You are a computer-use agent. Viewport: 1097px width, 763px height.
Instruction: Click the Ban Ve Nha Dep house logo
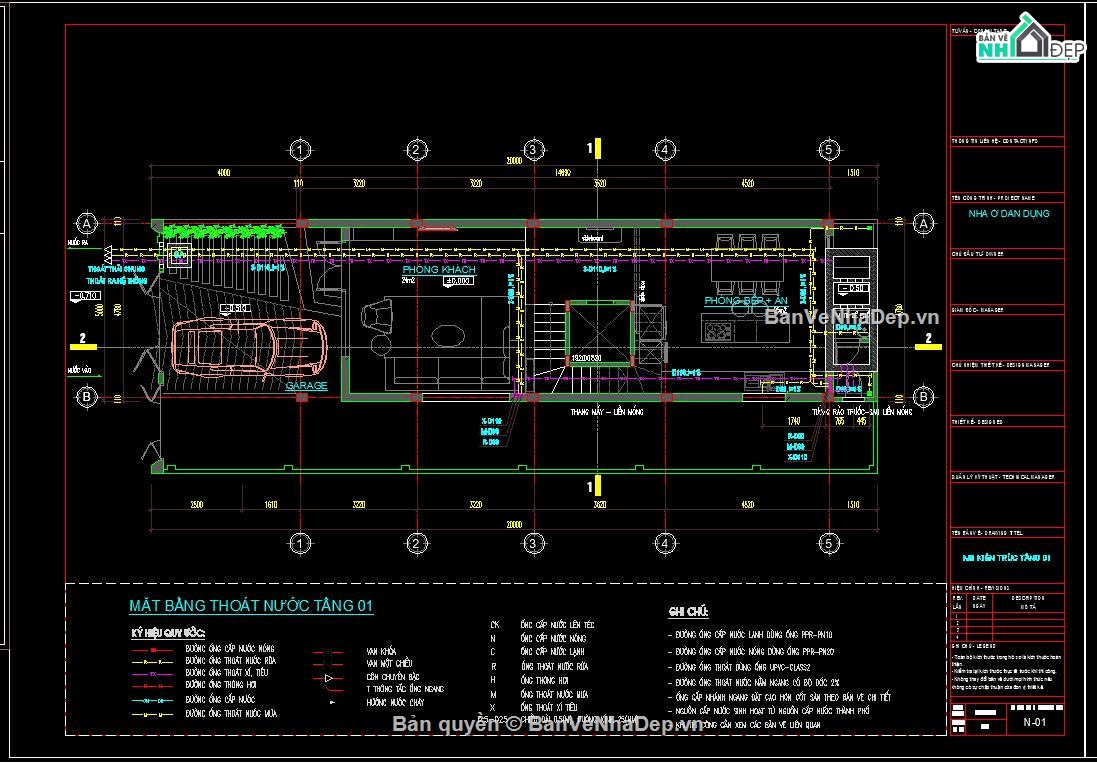click(x=1031, y=38)
